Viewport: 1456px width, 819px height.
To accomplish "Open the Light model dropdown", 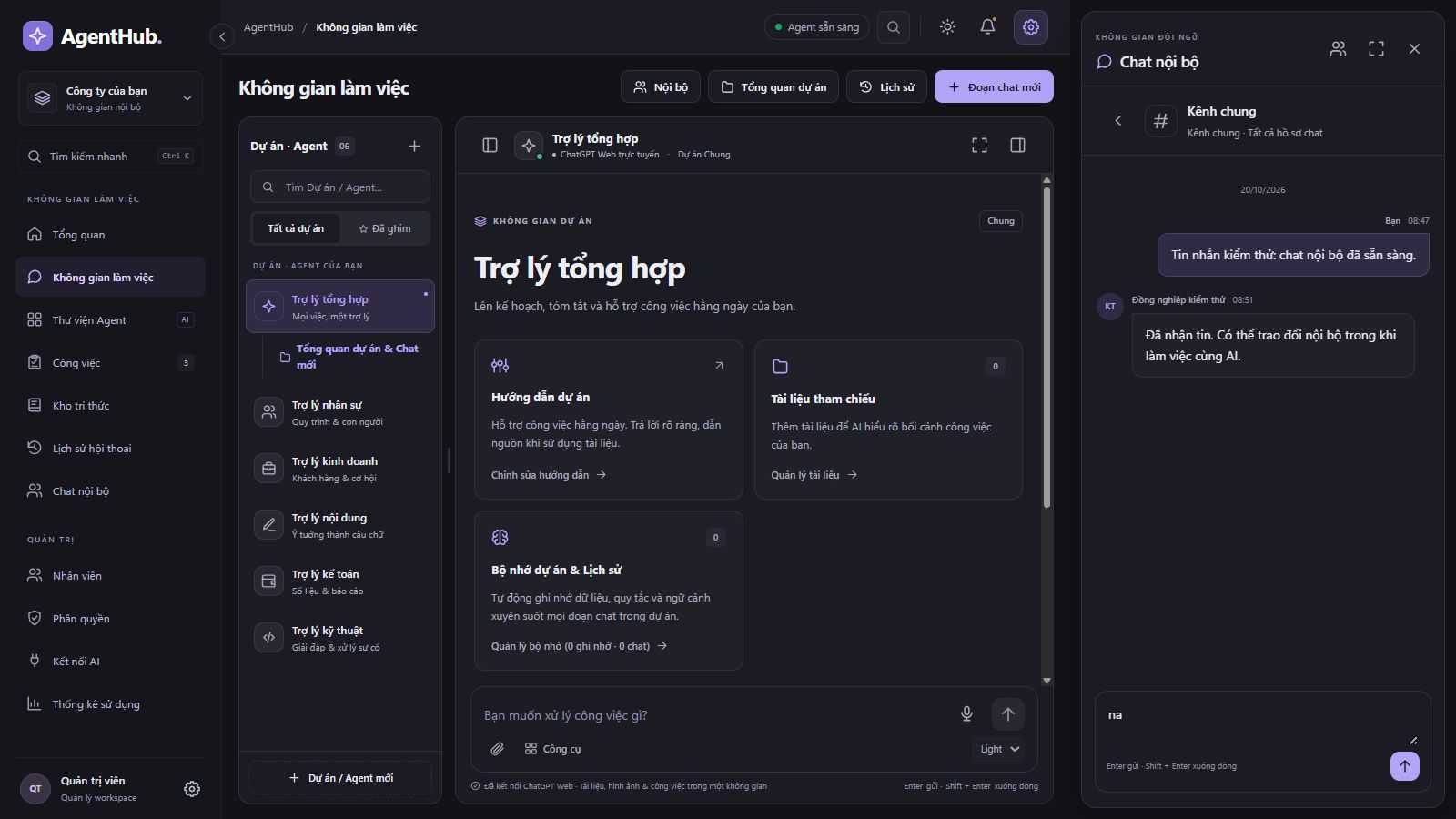I will 1000,749.
